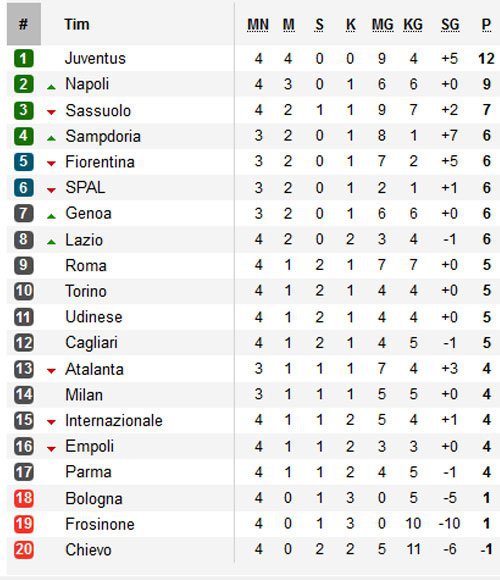Open the Juventus team link
500x580 pixels.
[x=95, y=58]
